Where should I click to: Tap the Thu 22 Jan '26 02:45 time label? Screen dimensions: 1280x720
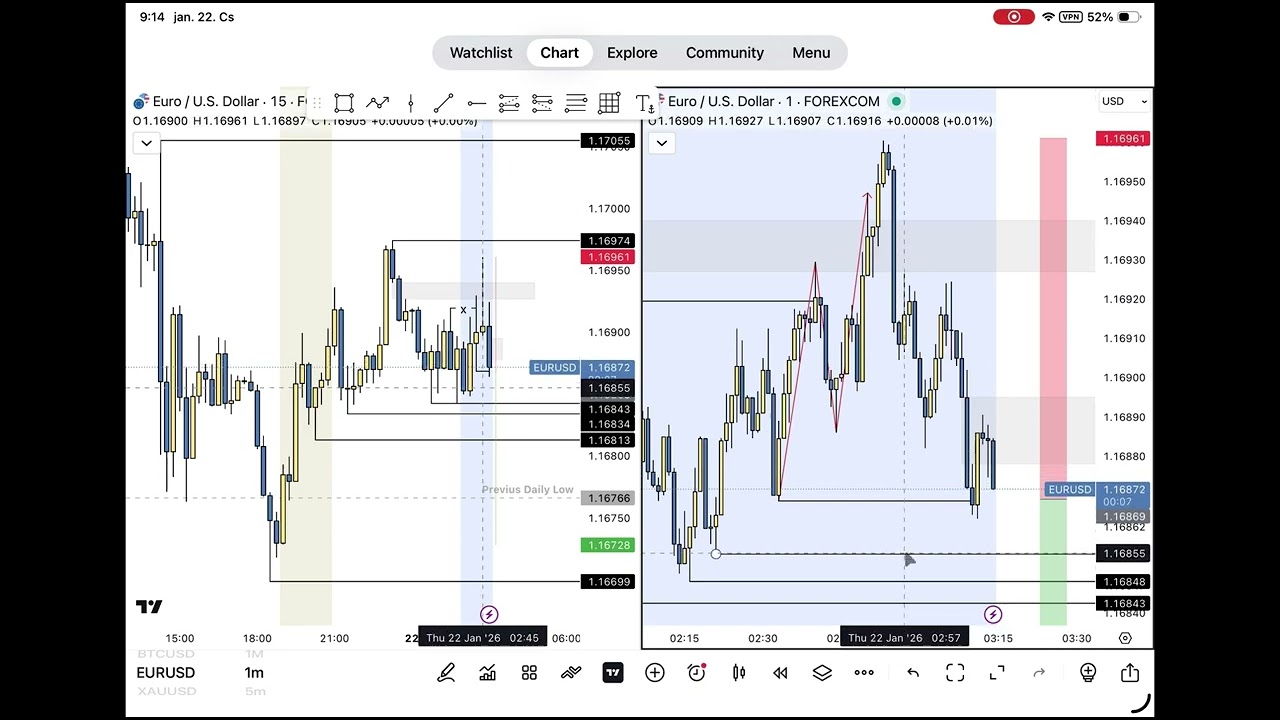coord(482,638)
